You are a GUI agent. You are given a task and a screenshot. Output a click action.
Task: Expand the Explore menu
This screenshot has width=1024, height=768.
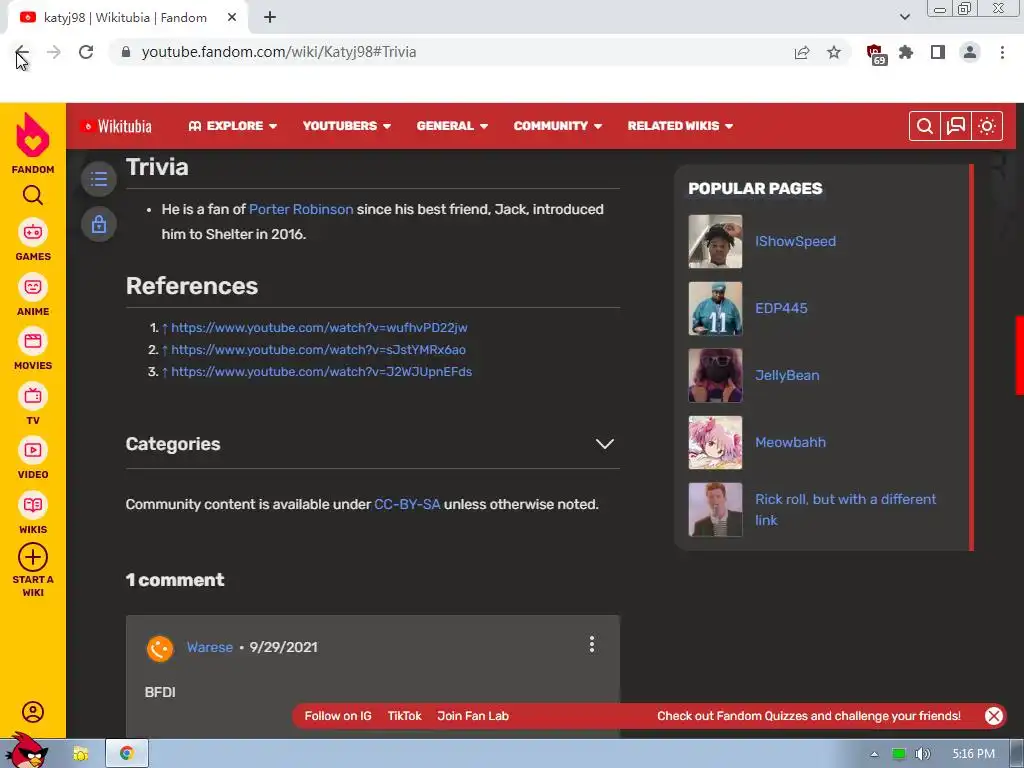[232, 126]
